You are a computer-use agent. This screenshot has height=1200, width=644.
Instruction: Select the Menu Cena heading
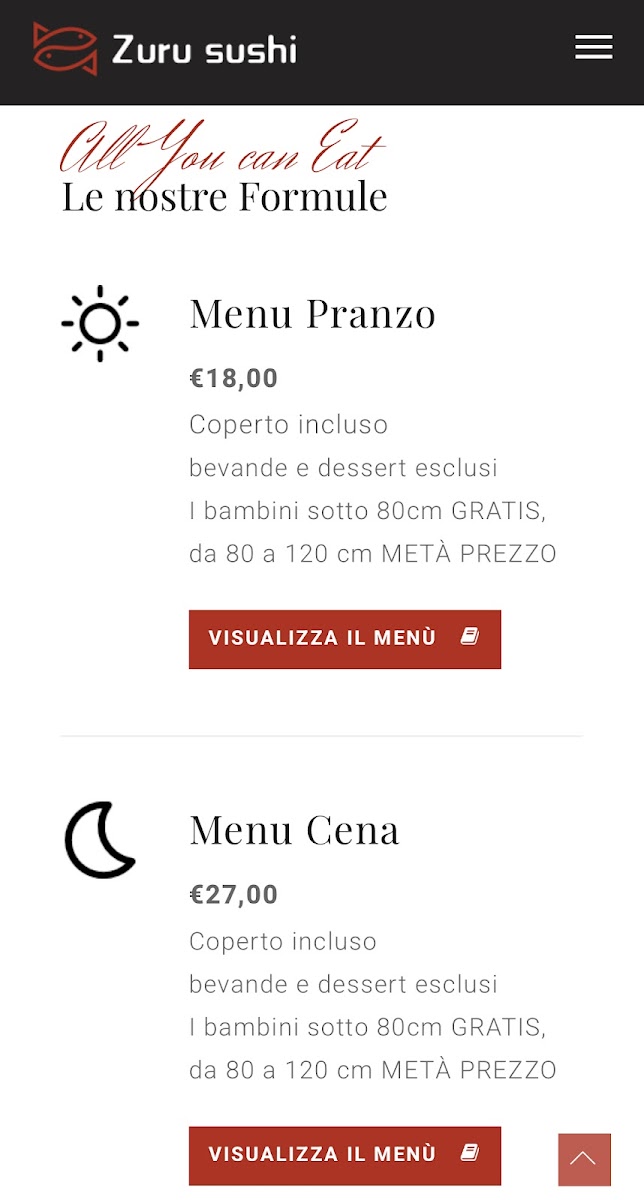294,830
